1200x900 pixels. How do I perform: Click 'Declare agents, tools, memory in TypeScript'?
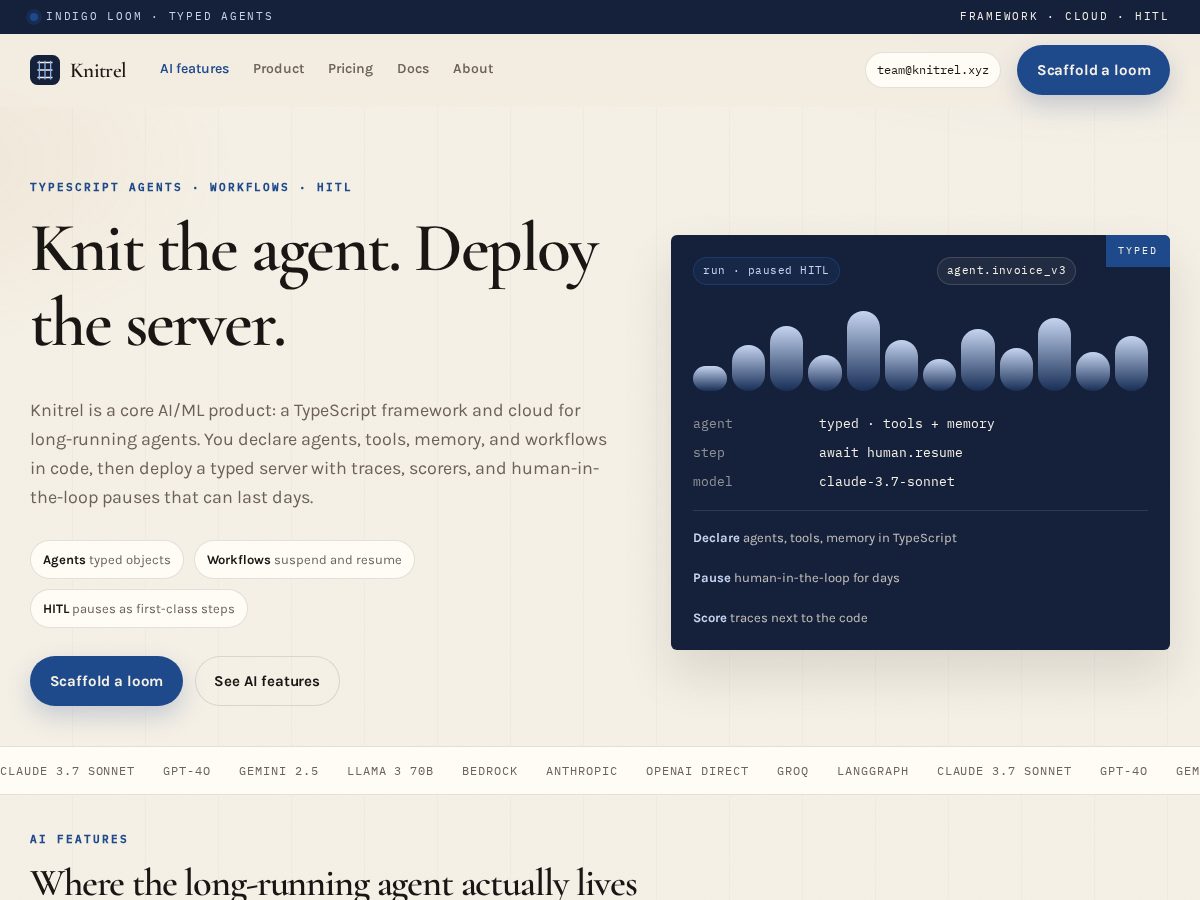pyautogui.click(x=825, y=538)
